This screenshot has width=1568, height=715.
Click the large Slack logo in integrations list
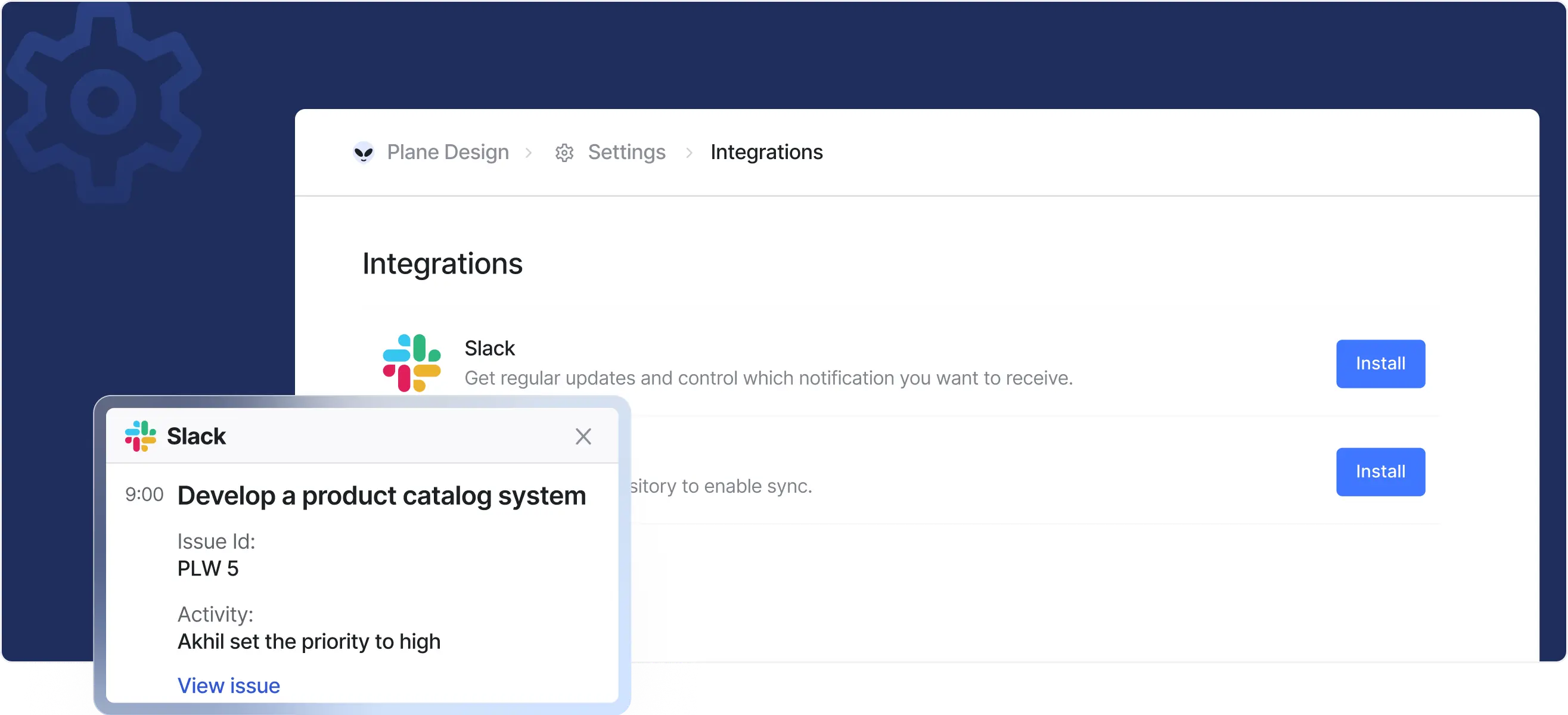click(x=411, y=363)
